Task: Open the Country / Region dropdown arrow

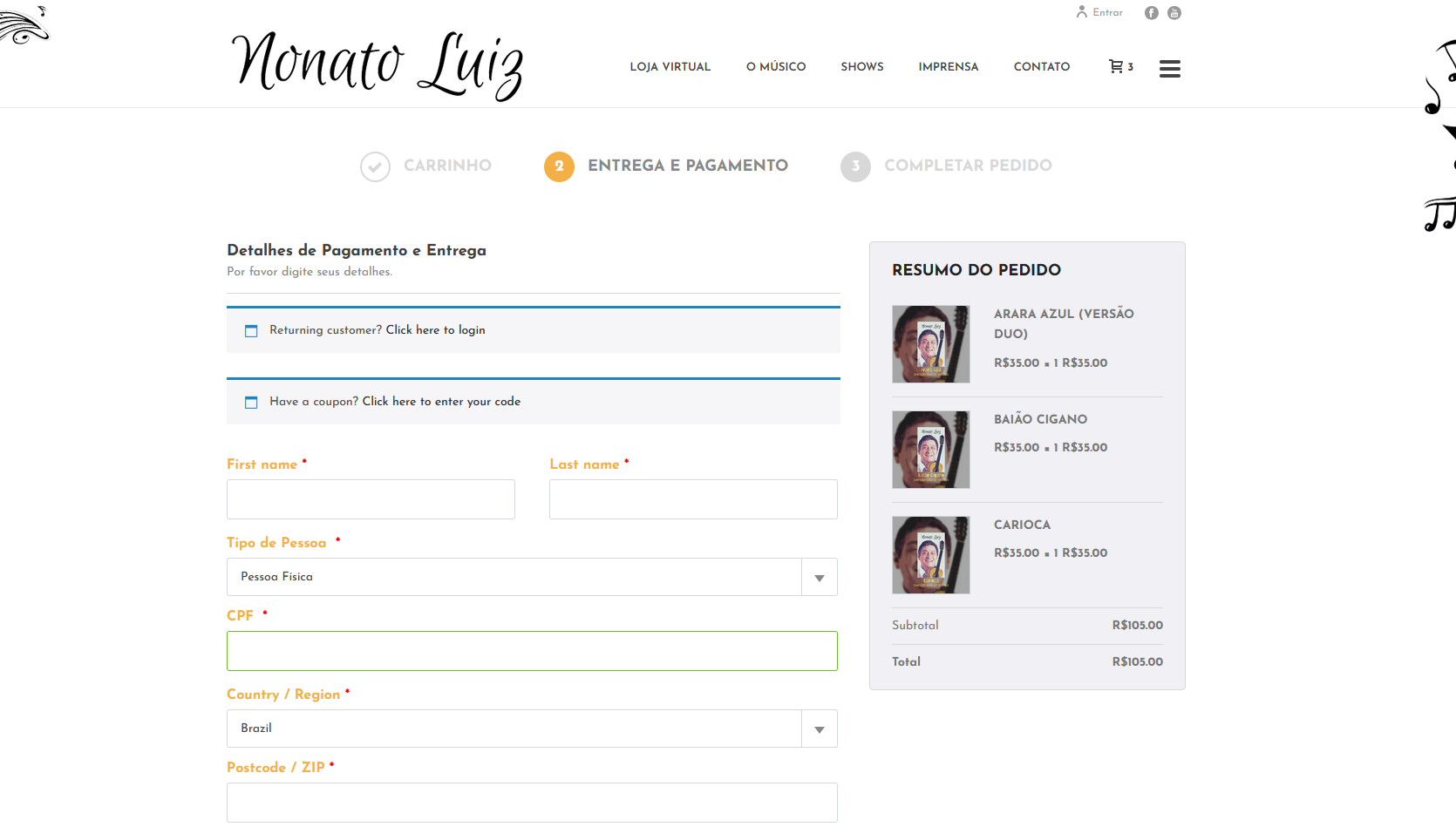Action: (x=819, y=729)
